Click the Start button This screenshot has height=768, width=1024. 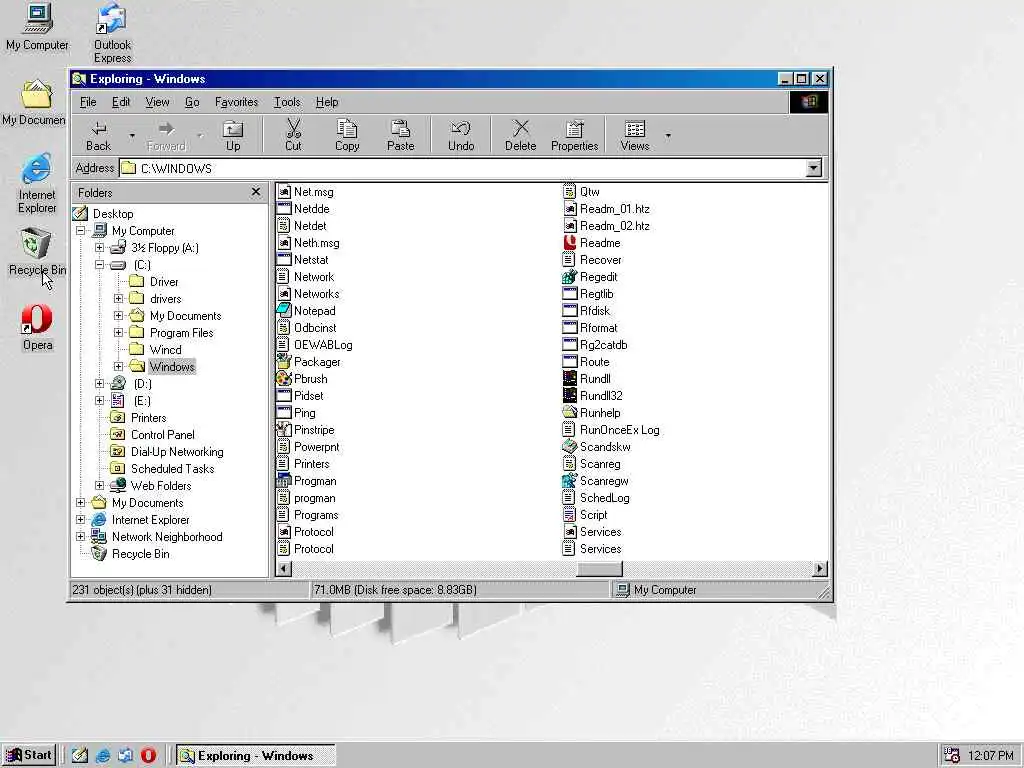(29, 755)
